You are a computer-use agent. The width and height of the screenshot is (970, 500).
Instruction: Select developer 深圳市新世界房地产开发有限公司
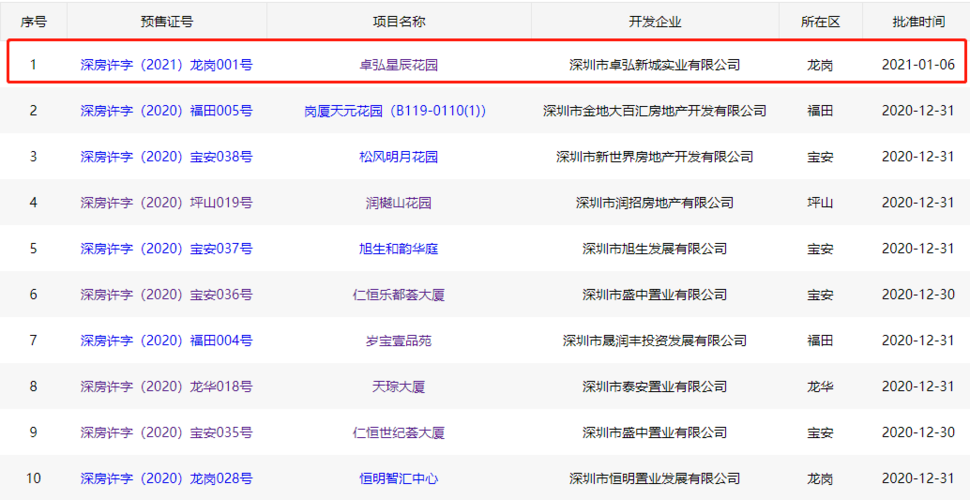coord(655,157)
